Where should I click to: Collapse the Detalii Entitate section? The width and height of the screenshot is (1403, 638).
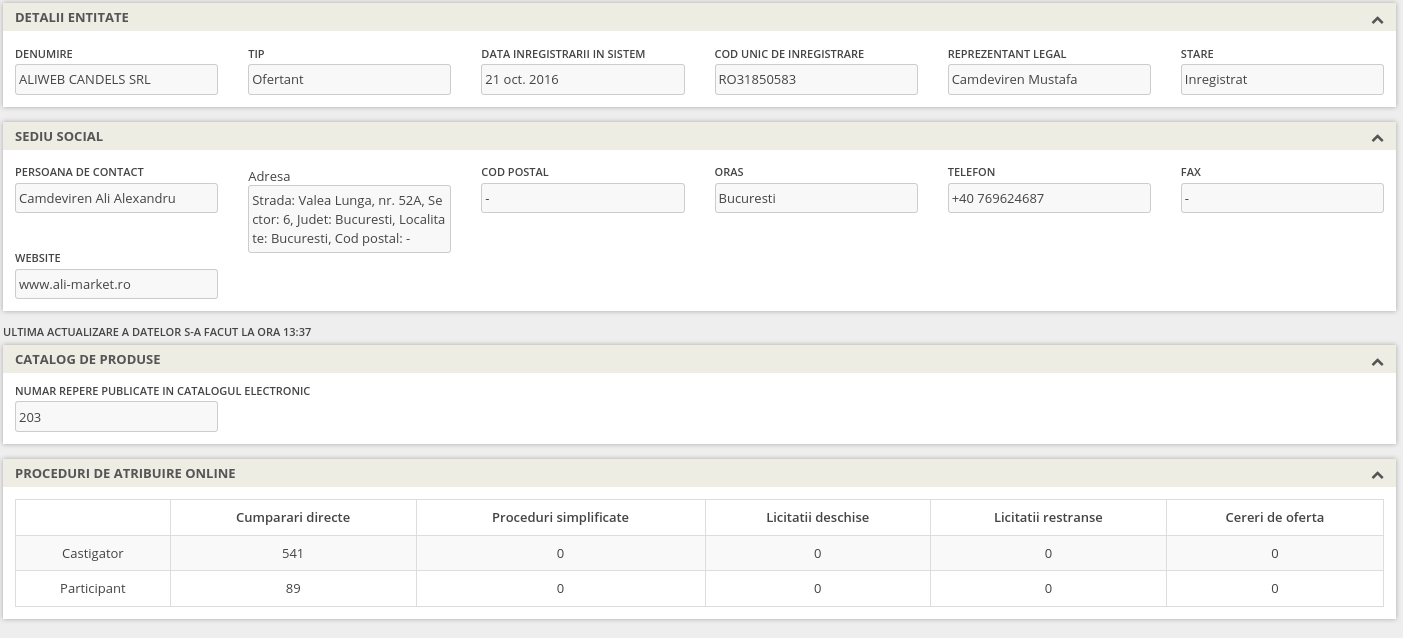[1377, 19]
